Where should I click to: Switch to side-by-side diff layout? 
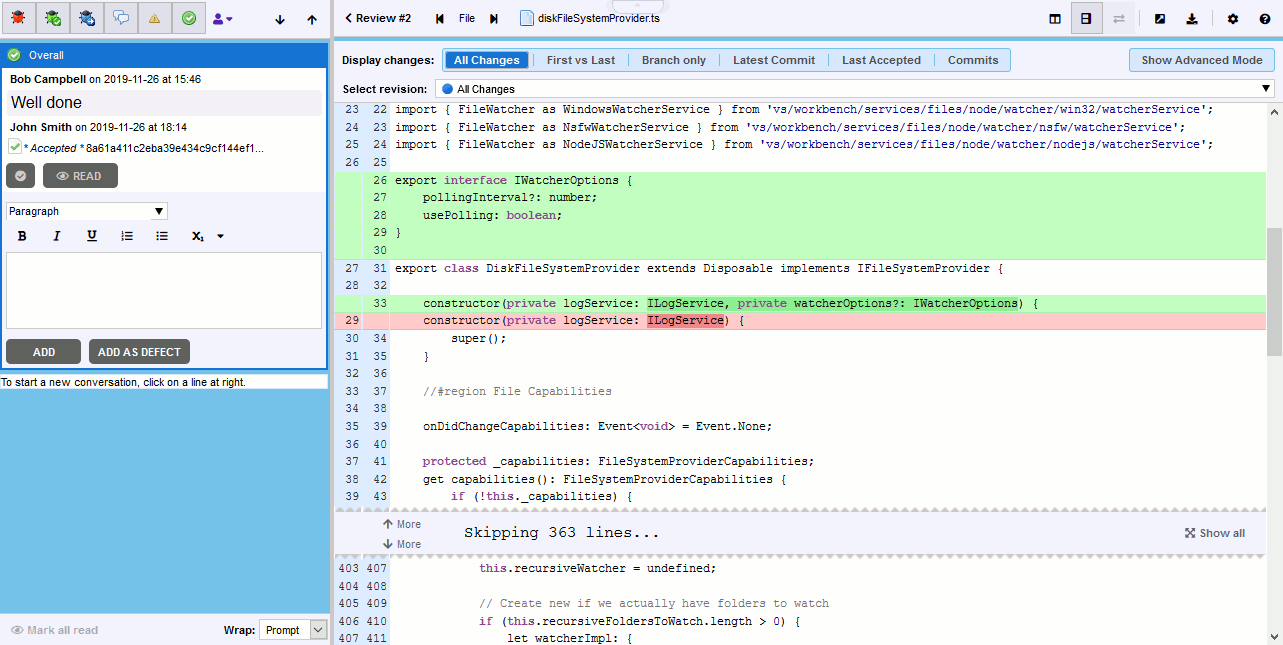tap(1055, 18)
